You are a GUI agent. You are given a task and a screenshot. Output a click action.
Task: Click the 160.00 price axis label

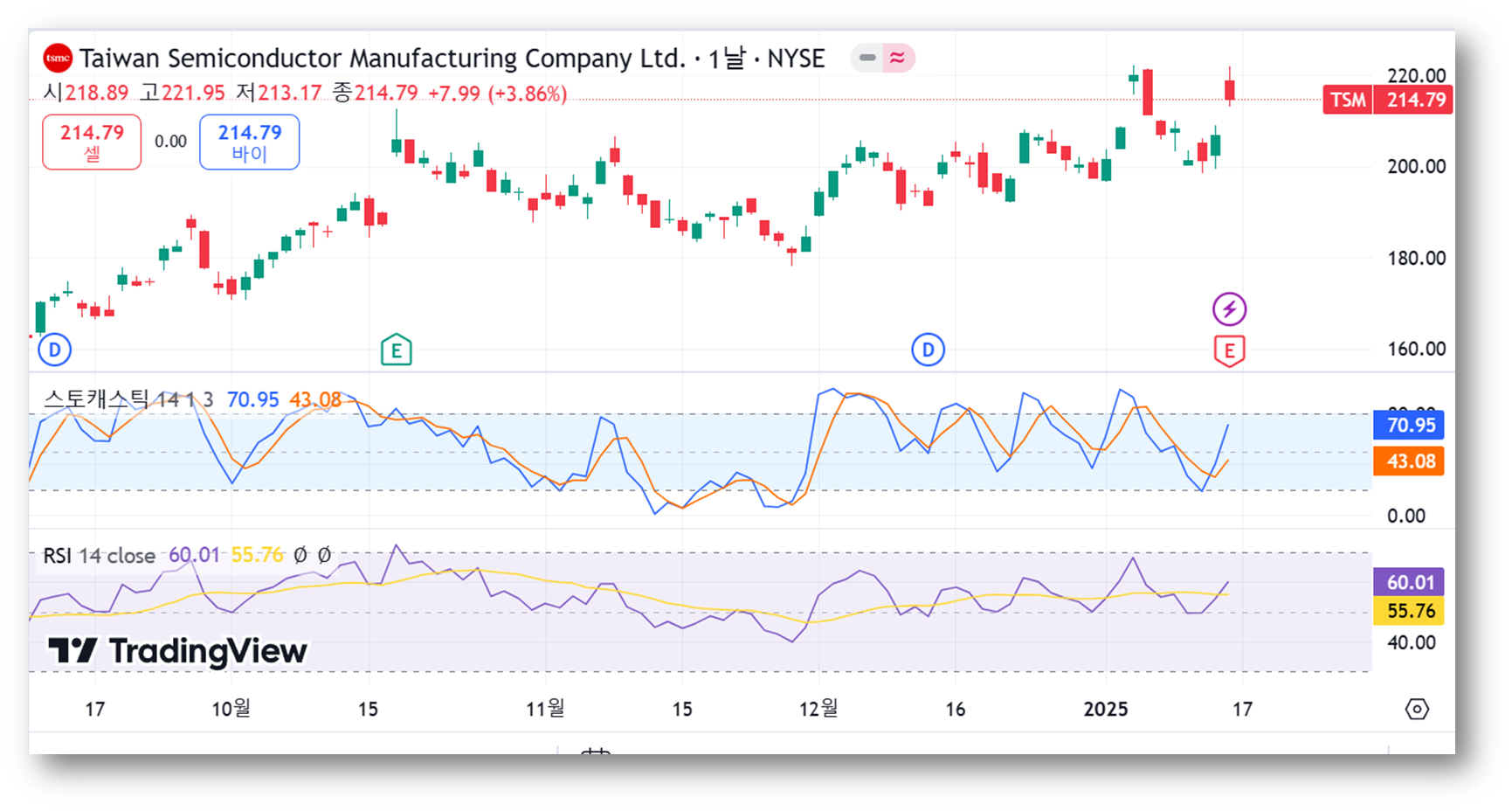click(x=1416, y=349)
